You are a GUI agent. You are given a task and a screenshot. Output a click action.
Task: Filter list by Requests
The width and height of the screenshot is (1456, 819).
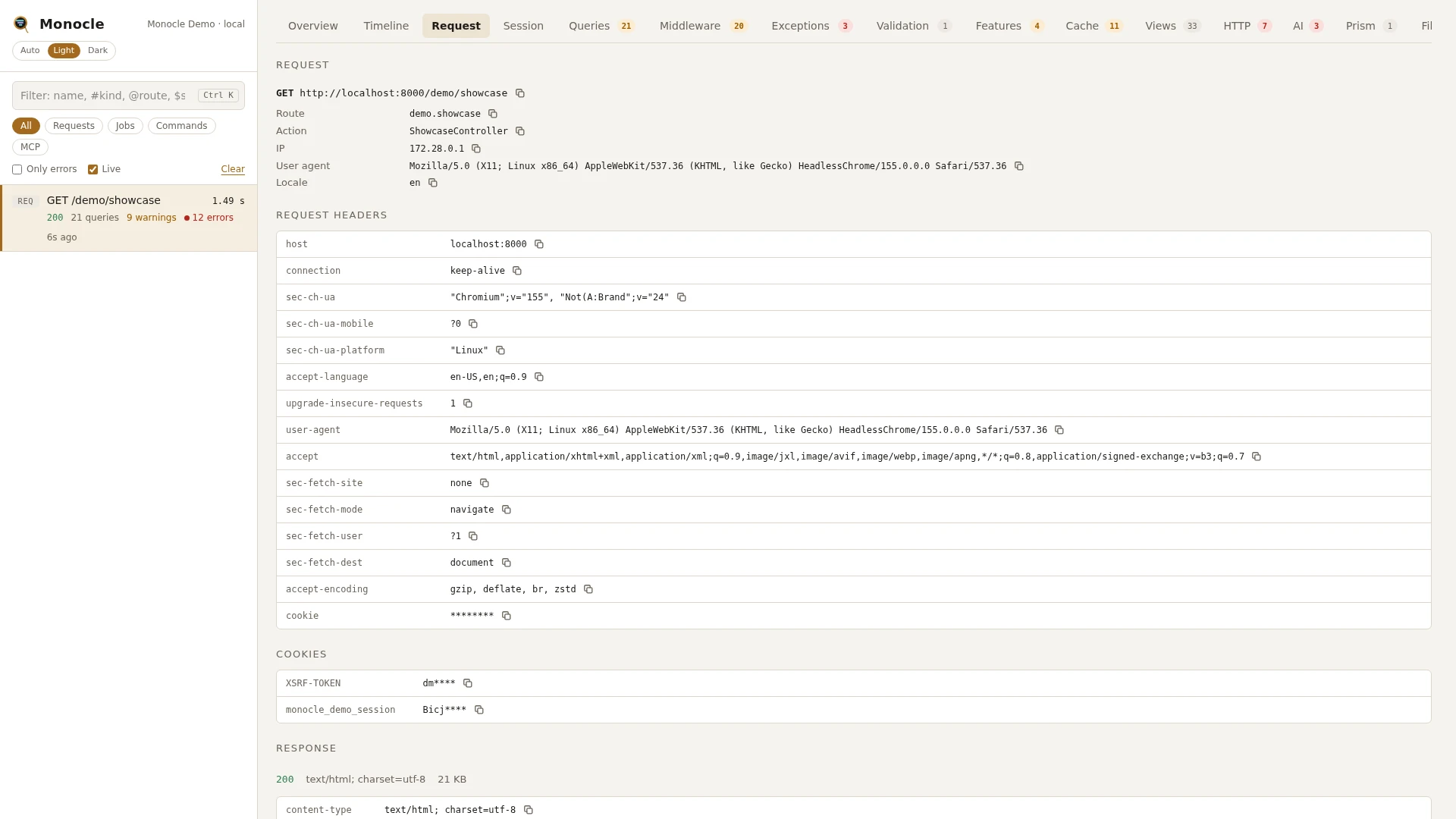(x=74, y=126)
